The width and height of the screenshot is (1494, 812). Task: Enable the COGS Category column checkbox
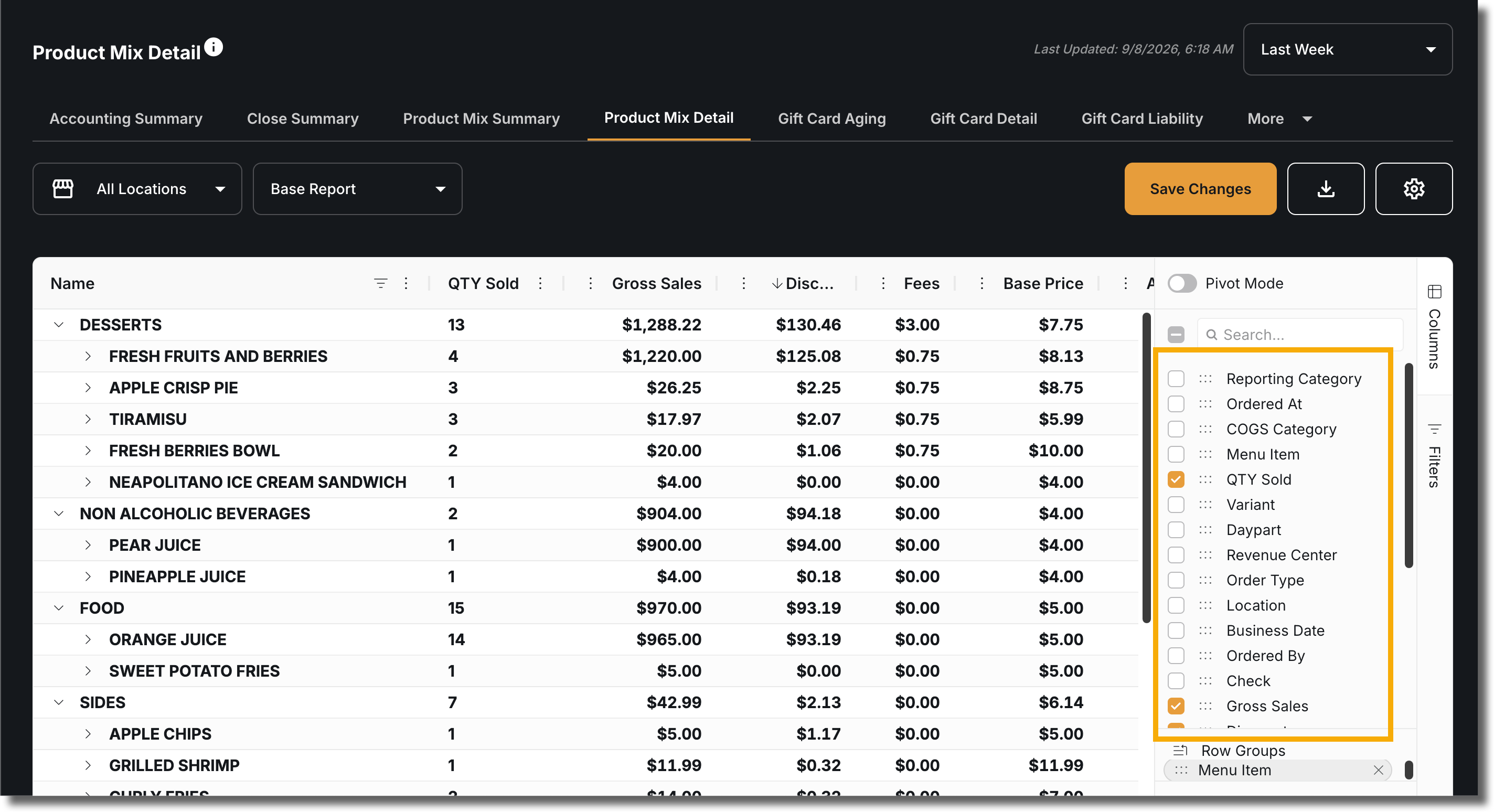pyautogui.click(x=1176, y=429)
